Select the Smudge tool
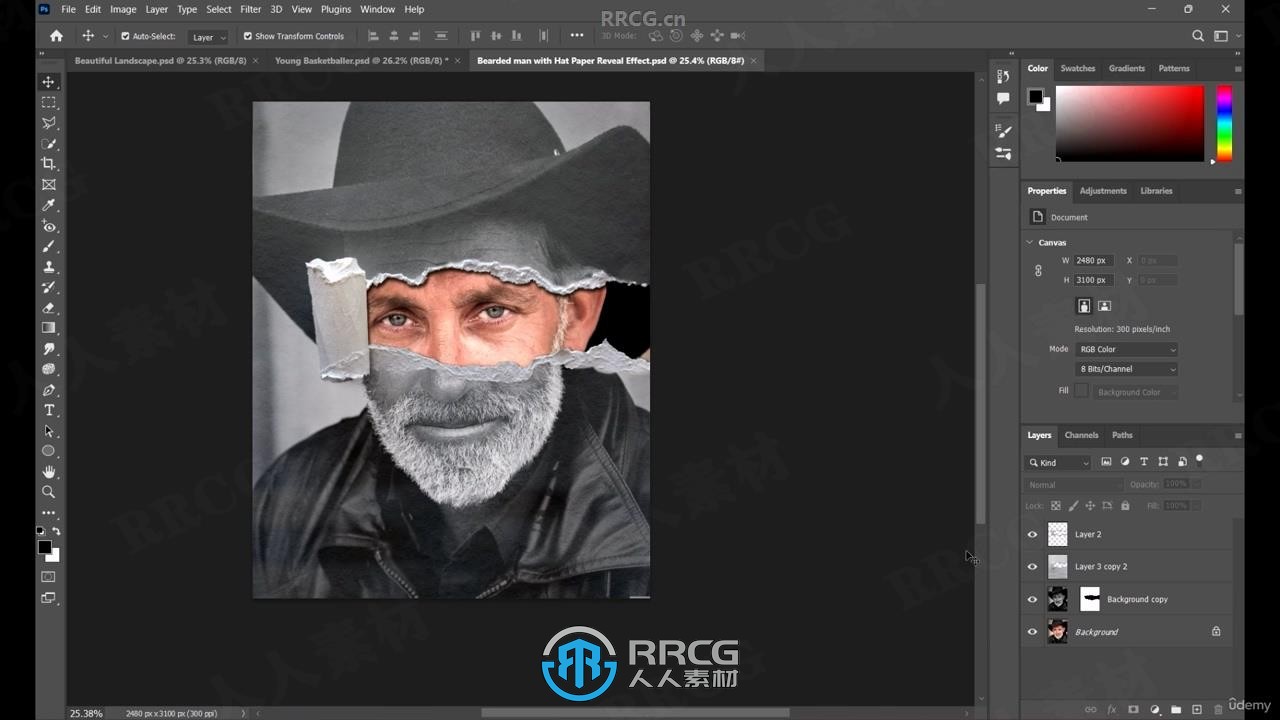This screenshot has width=1280, height=720. tap(48, 349)
